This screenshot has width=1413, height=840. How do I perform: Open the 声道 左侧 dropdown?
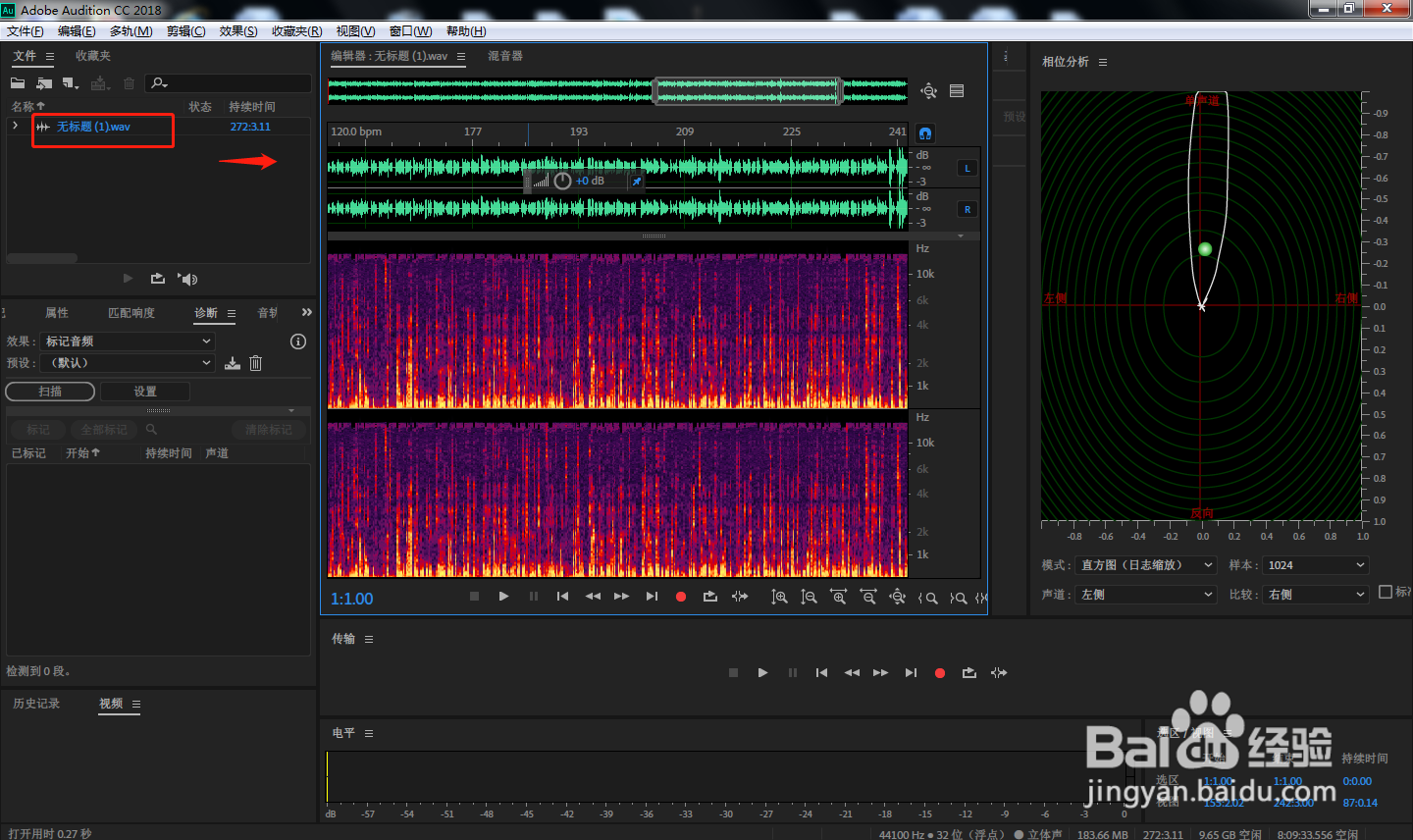tap(1146, 595)
